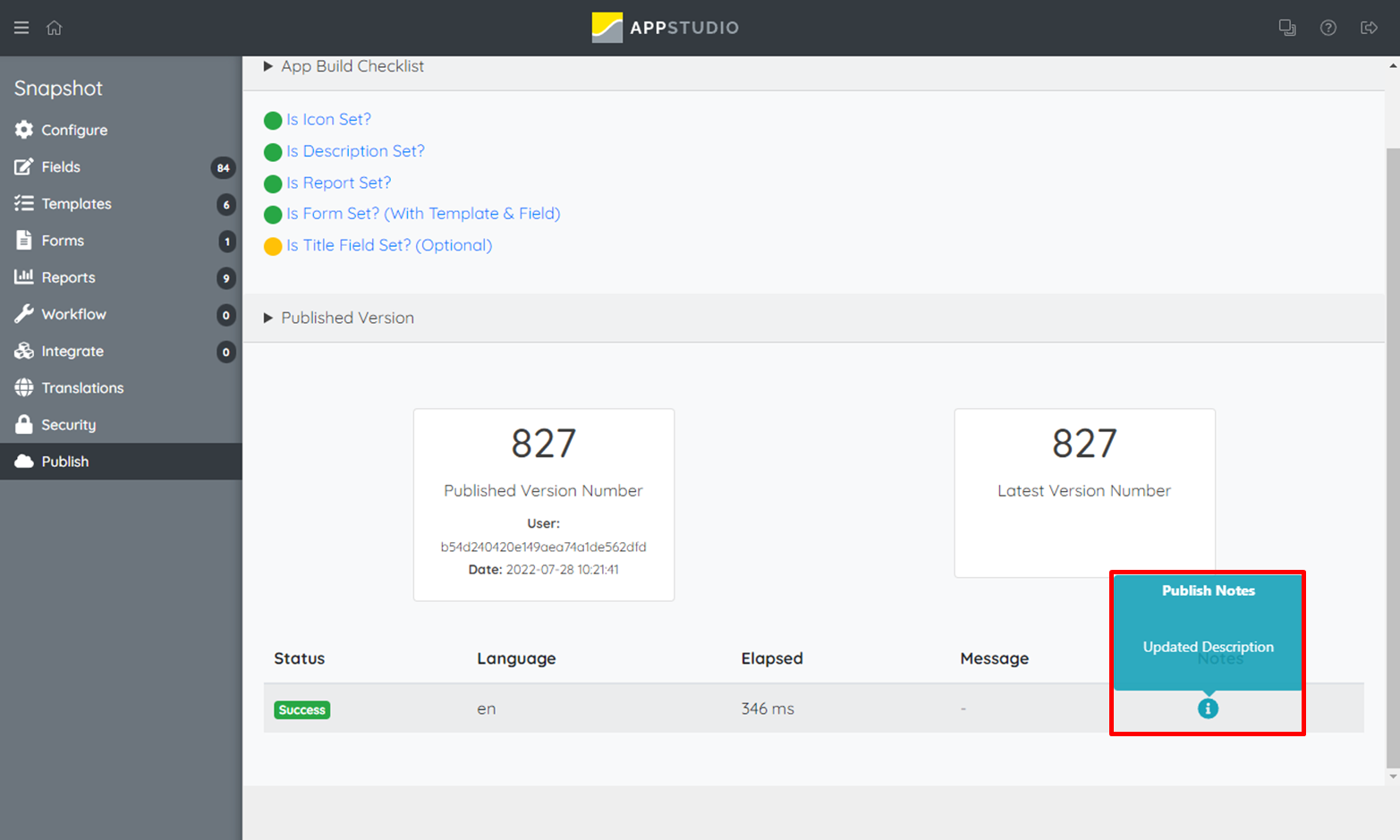The image size is (1400, 840).
Task: Click the Security padlock icon
Action: [24, 424]
